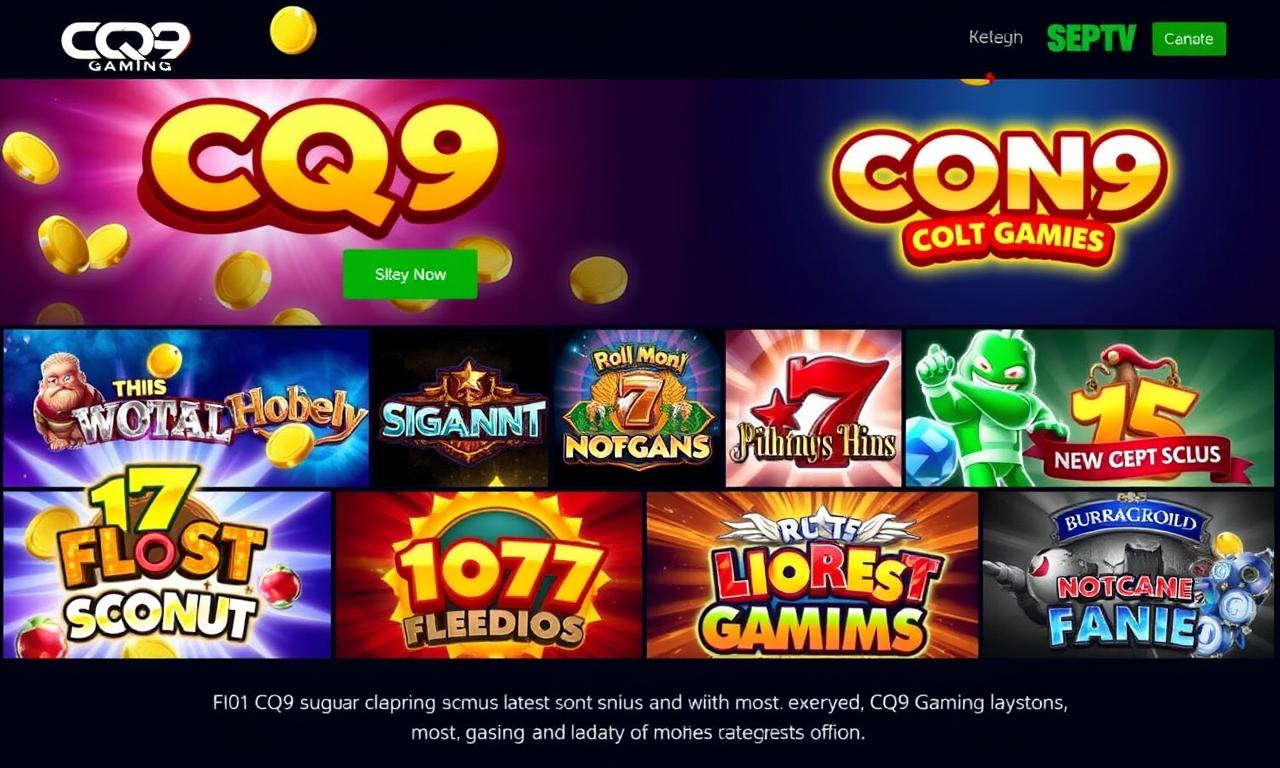Select the SEPTV header item
1280x768 pixels.
1091,39
